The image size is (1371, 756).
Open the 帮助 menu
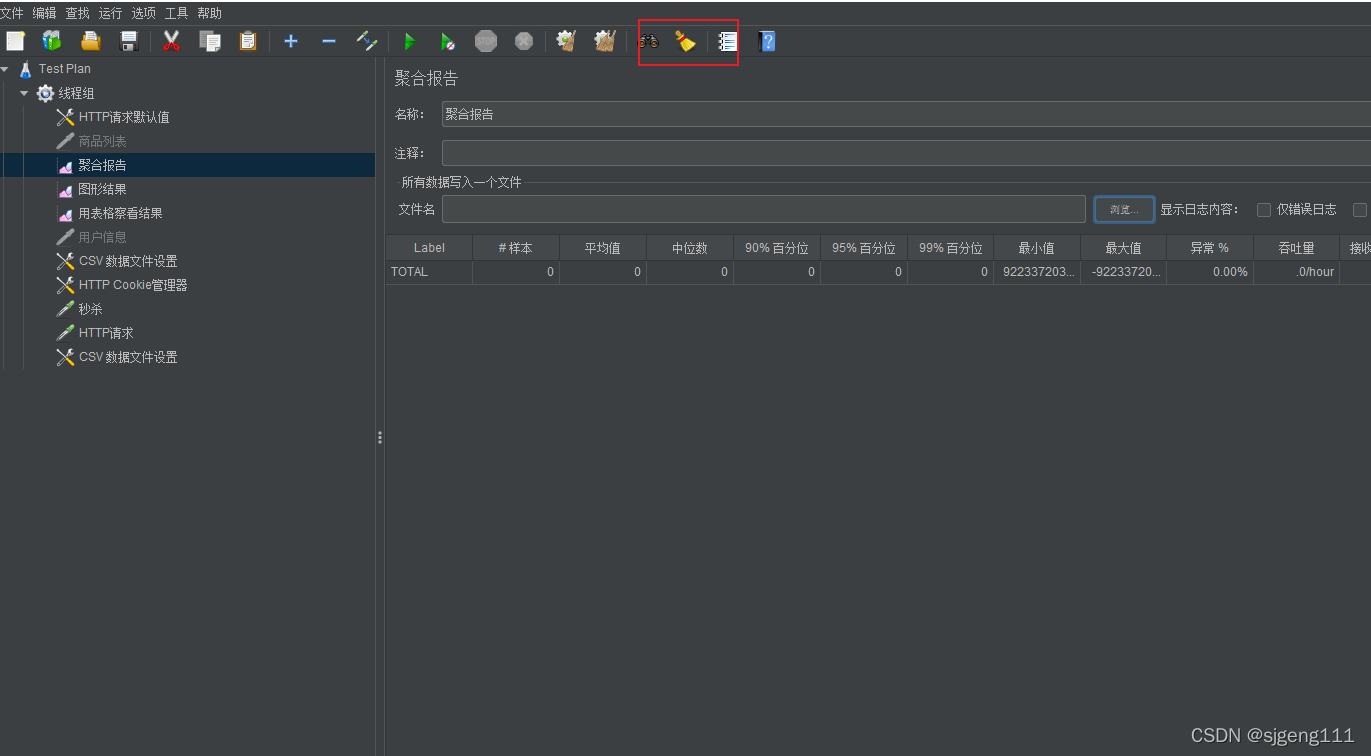coord(210,13)
